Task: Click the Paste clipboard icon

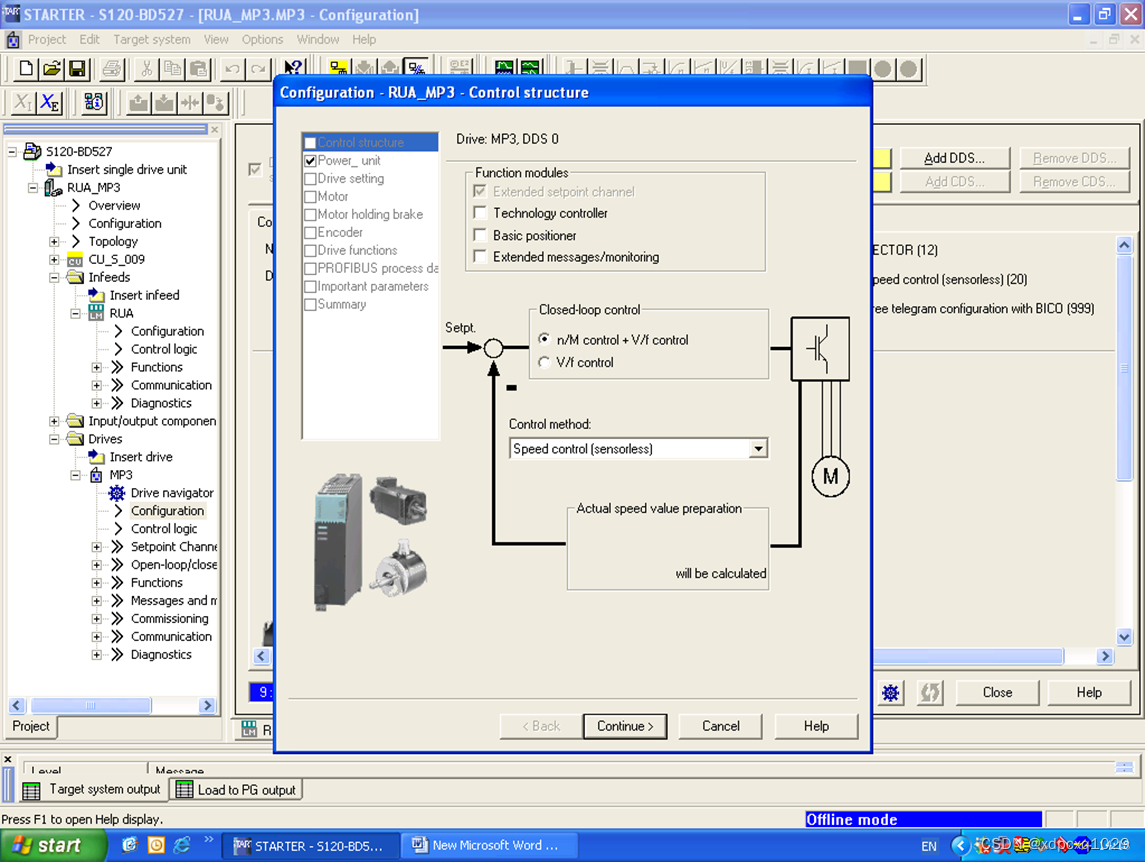Action: 198,69
